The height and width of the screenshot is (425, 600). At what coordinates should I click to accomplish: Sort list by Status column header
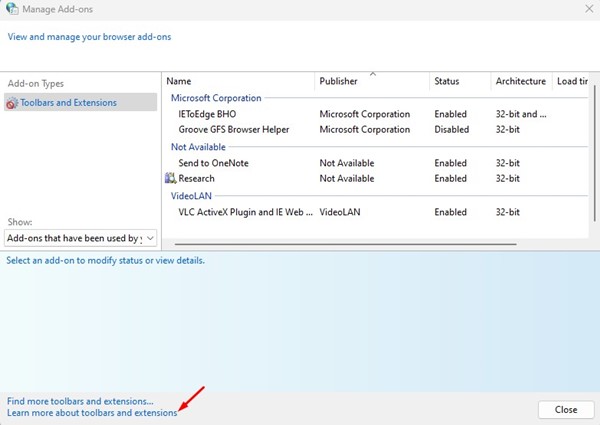pos(446,81)
